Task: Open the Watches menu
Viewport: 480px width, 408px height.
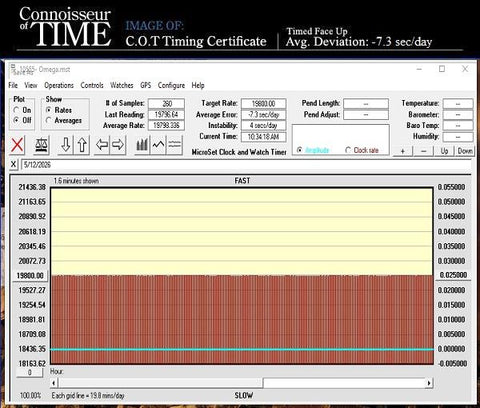Action: (122, 85)
